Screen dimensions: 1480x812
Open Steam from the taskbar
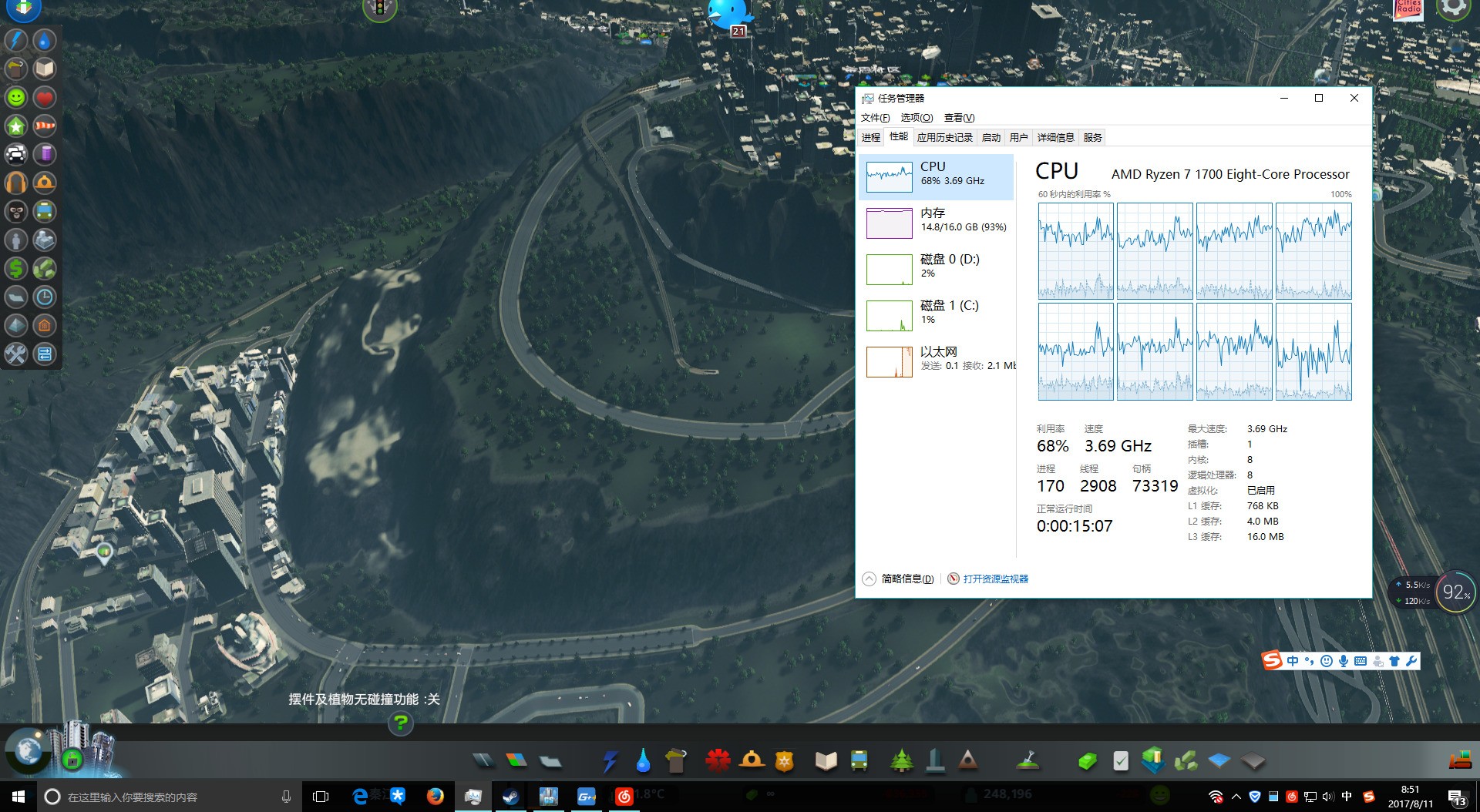[510, 796]
